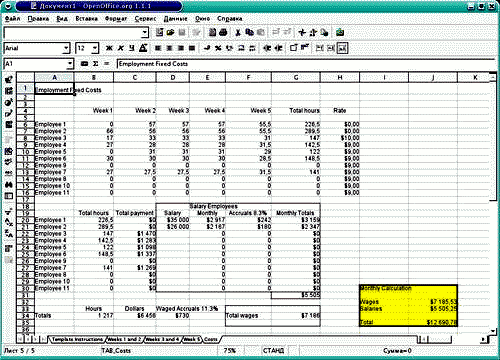Viewport: 500px width, 360px height.
Task: Open the Сервис menu
Action: point(145,19)
